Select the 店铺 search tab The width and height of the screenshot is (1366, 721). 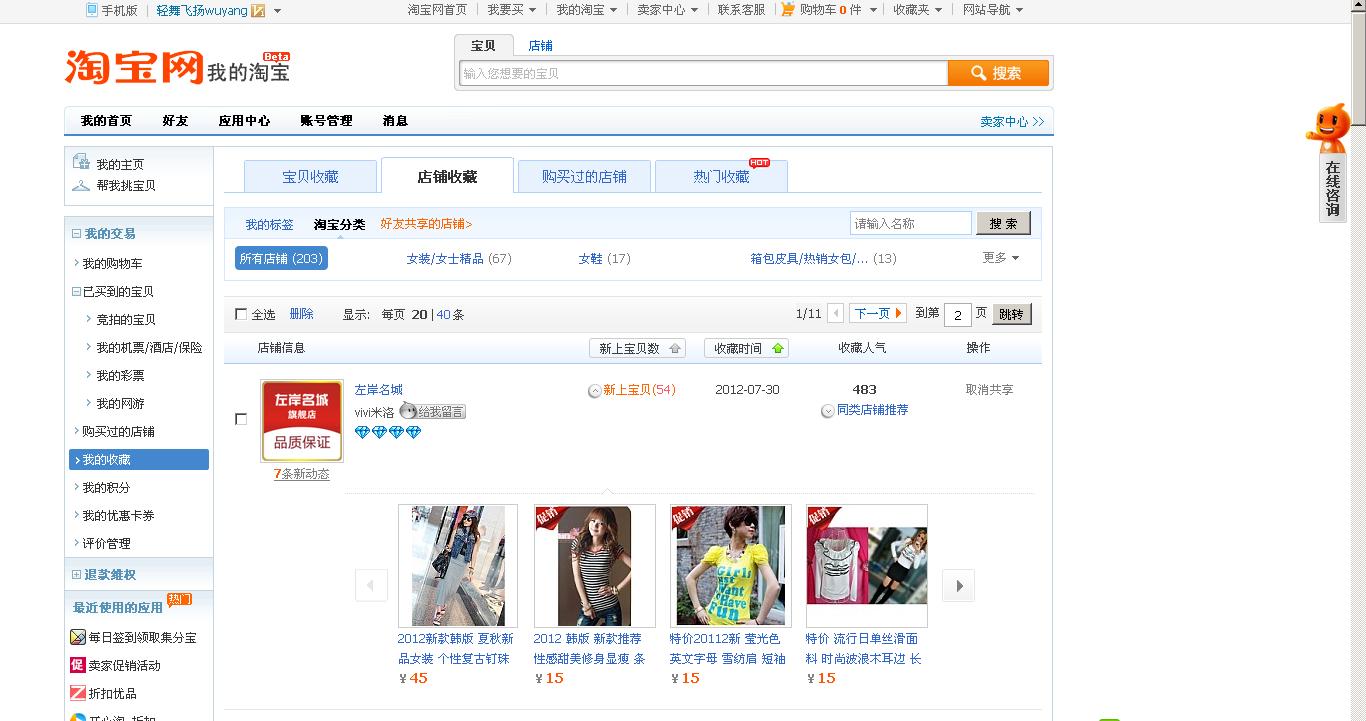(540, 46)
